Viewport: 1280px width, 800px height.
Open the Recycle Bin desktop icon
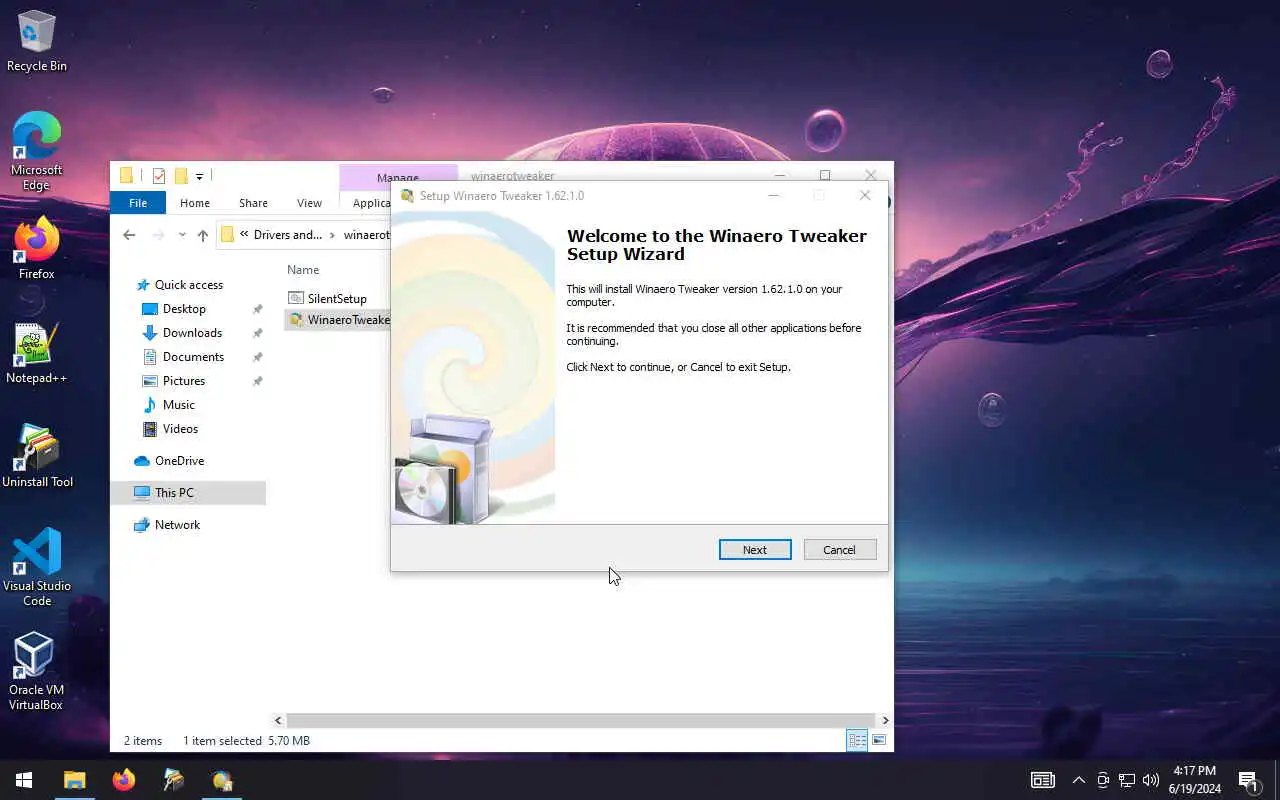[37, 41]
